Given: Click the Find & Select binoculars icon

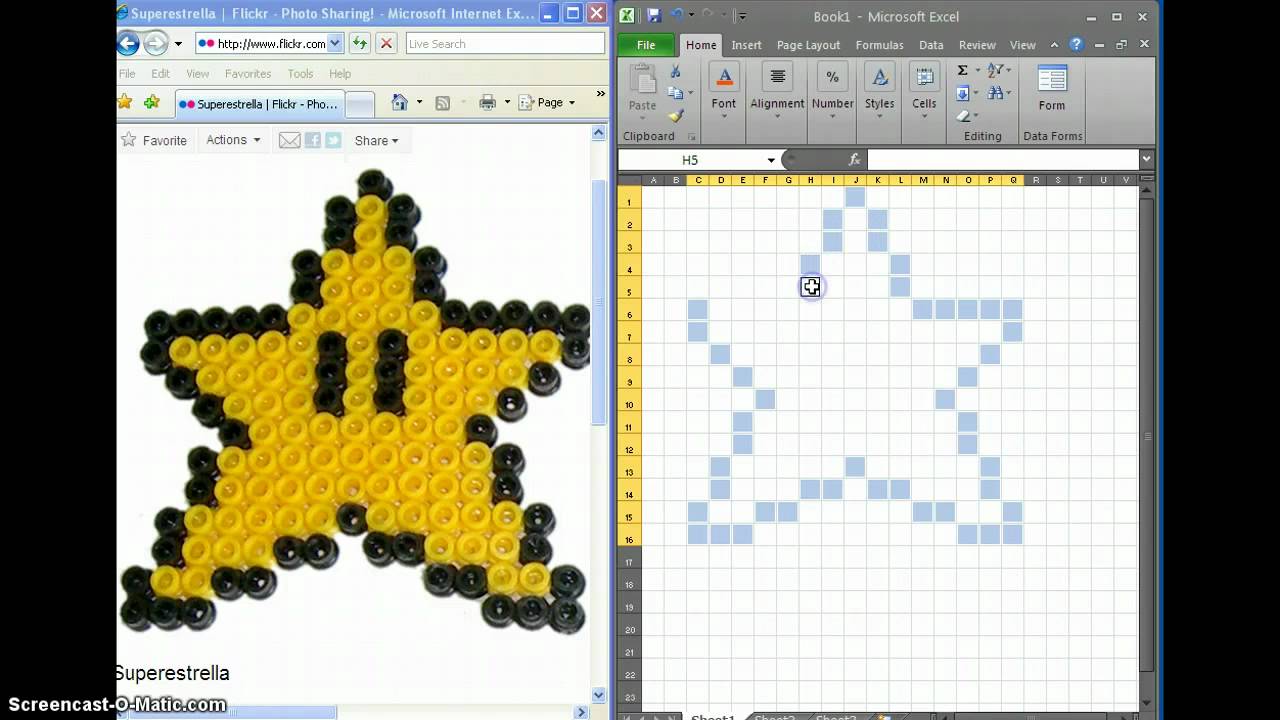Looking at the screenshot, I should click(996, 93).
